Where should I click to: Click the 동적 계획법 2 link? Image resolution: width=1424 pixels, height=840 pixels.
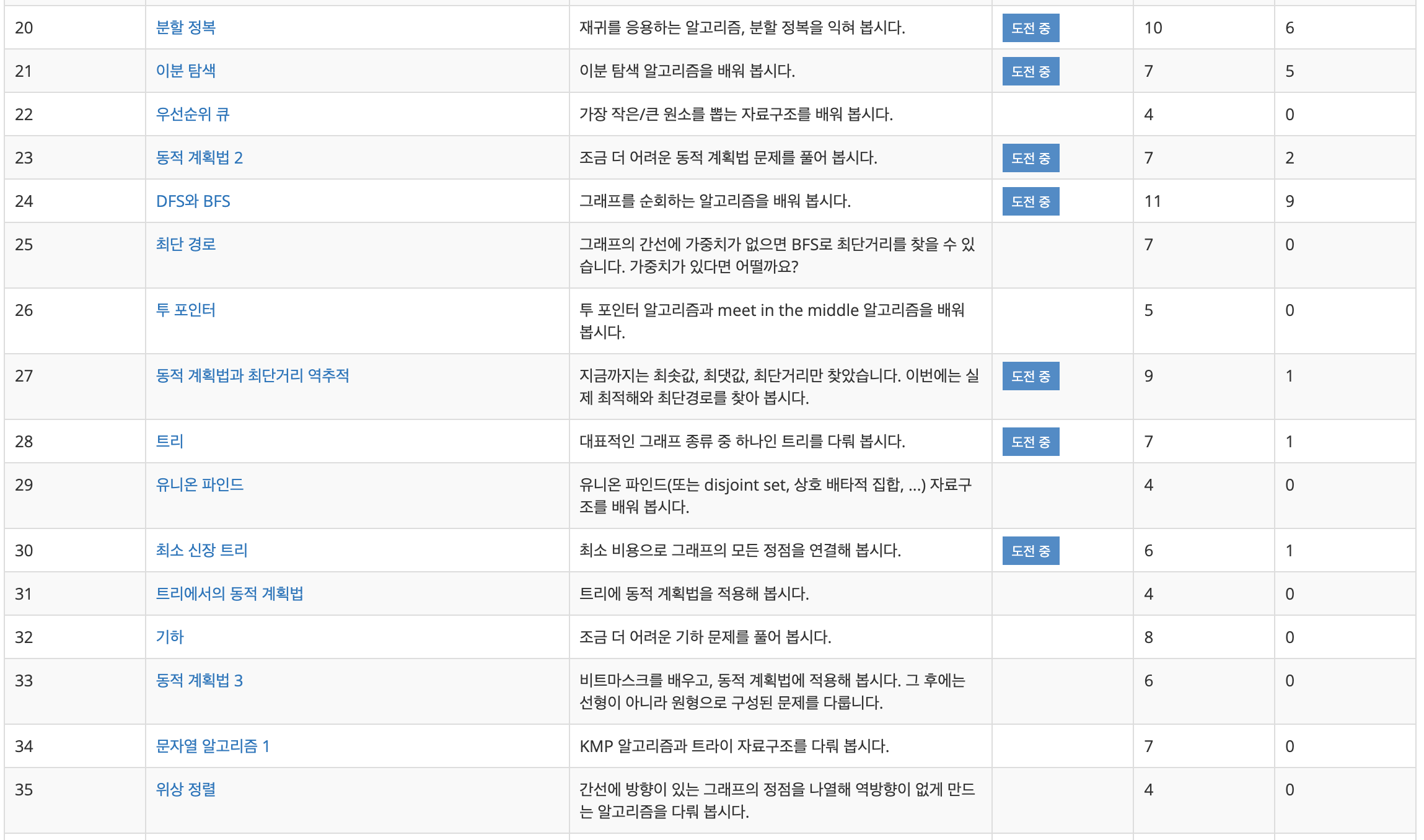click(199, 157)
